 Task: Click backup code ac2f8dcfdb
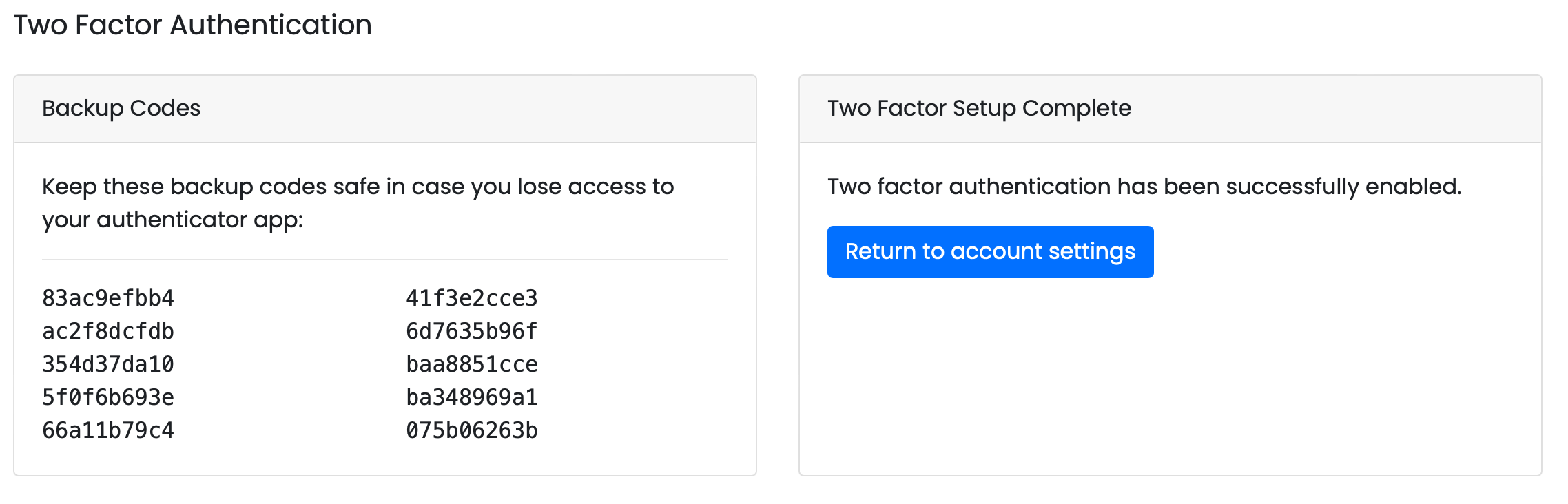(x=108, y=331)
